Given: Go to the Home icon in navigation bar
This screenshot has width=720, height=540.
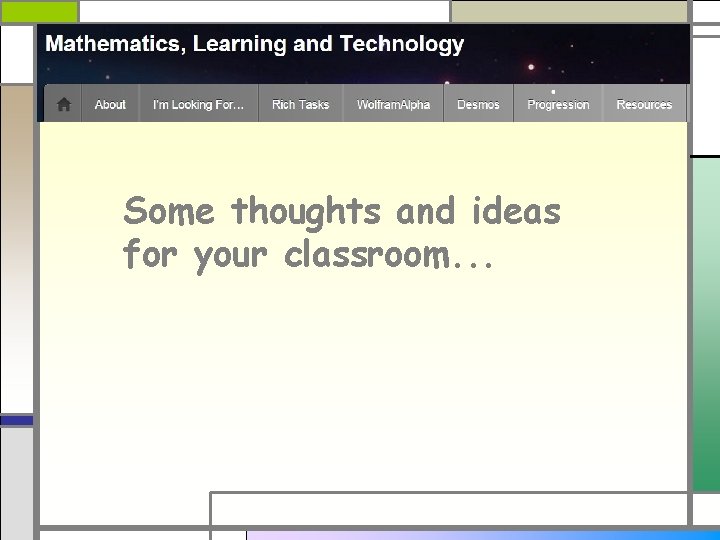Looking at the screenshot, I should [64, 104].
